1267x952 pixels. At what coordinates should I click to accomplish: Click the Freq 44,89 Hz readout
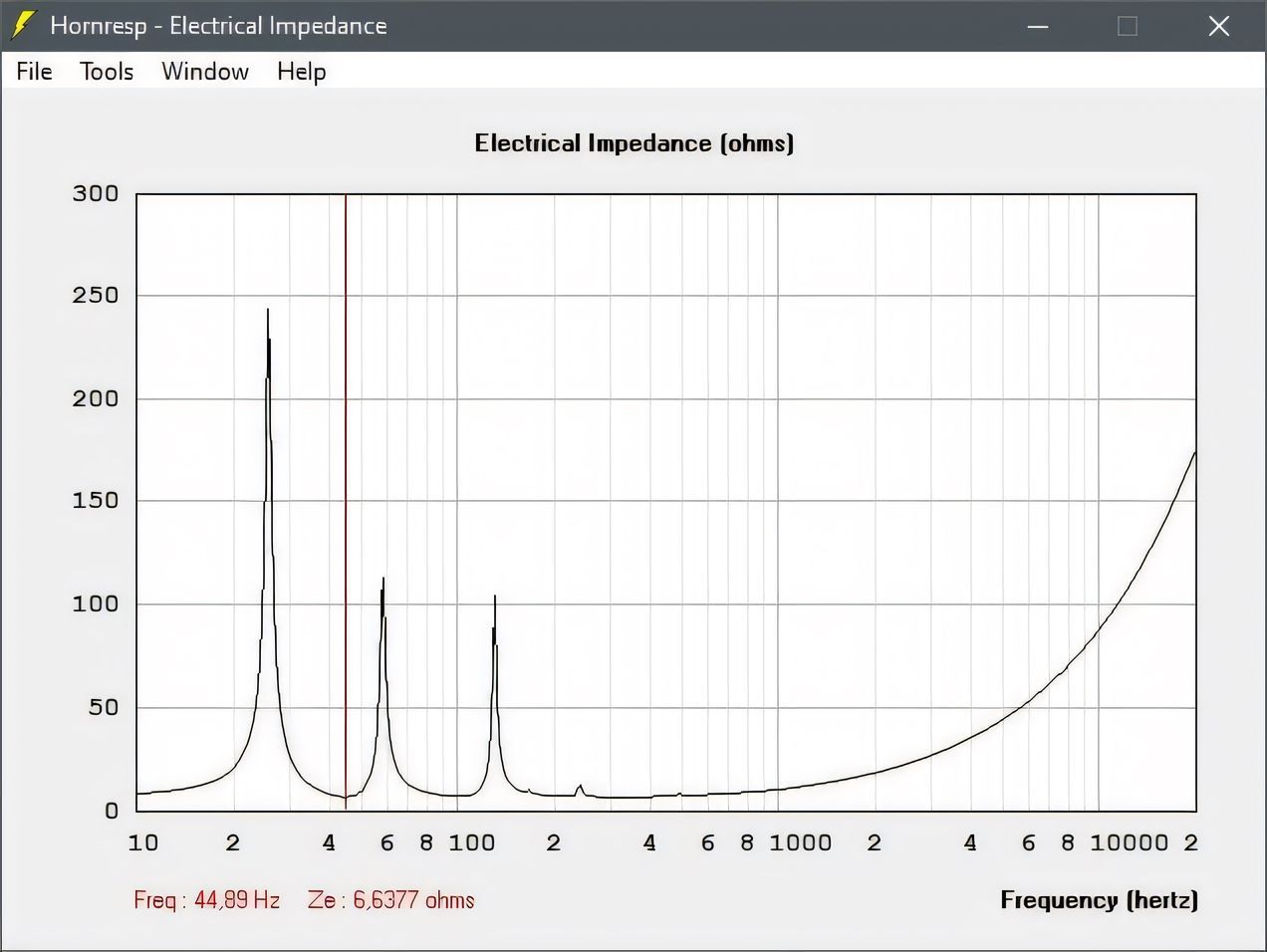207,900
